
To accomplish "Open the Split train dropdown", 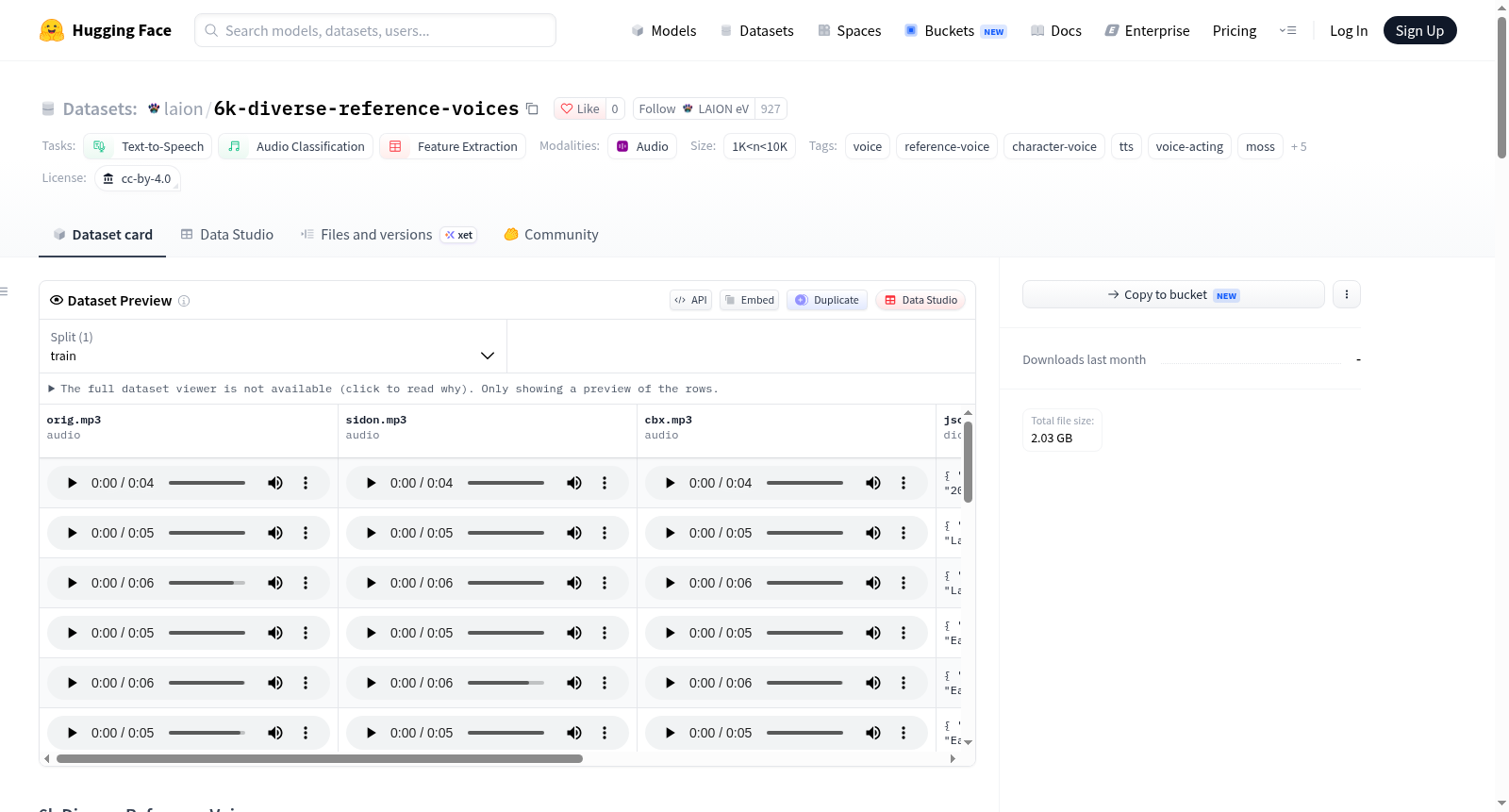I will coord(273,346).
